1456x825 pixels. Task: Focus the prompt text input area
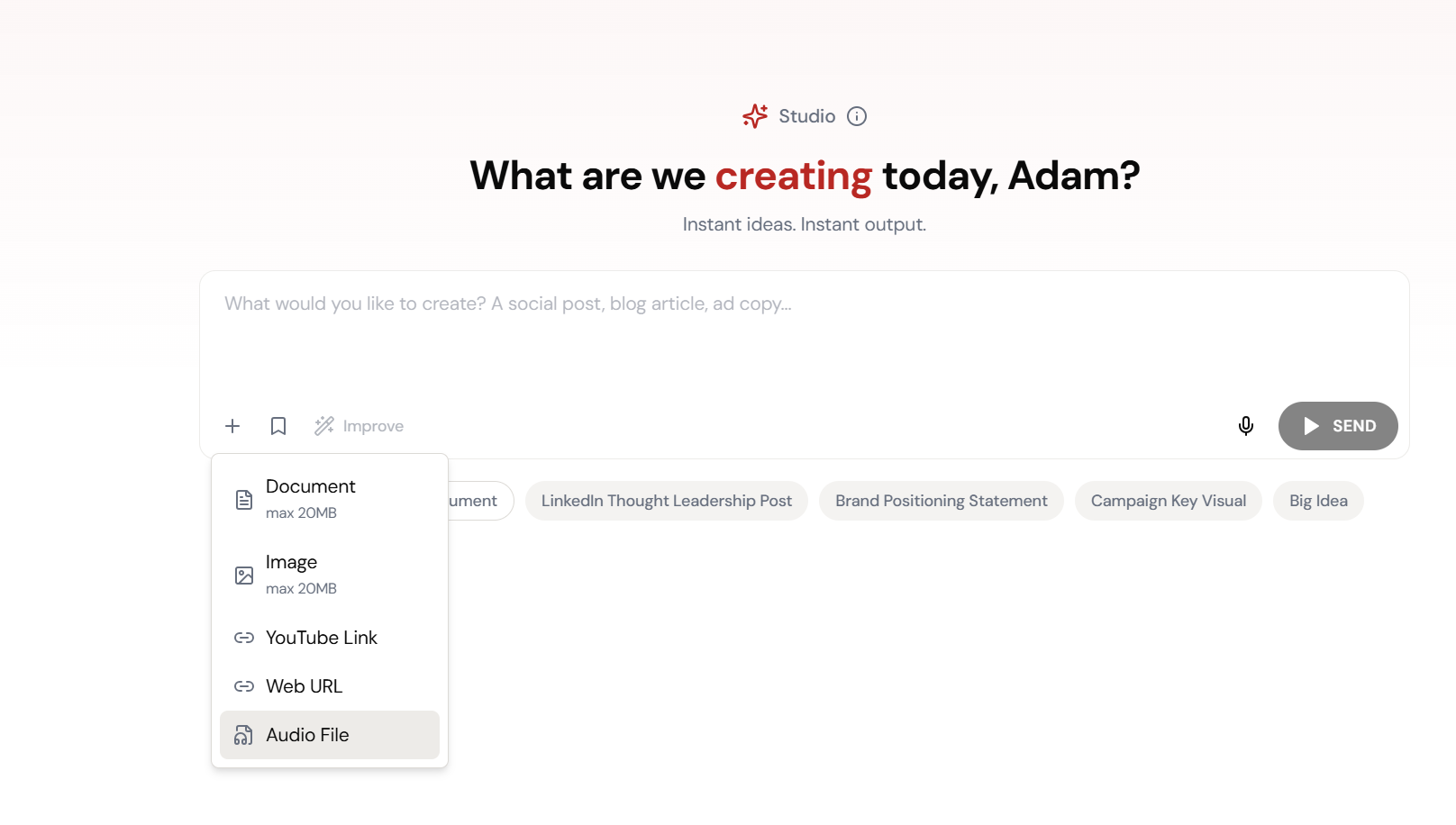pyautogui.click(x=802, y=338)
